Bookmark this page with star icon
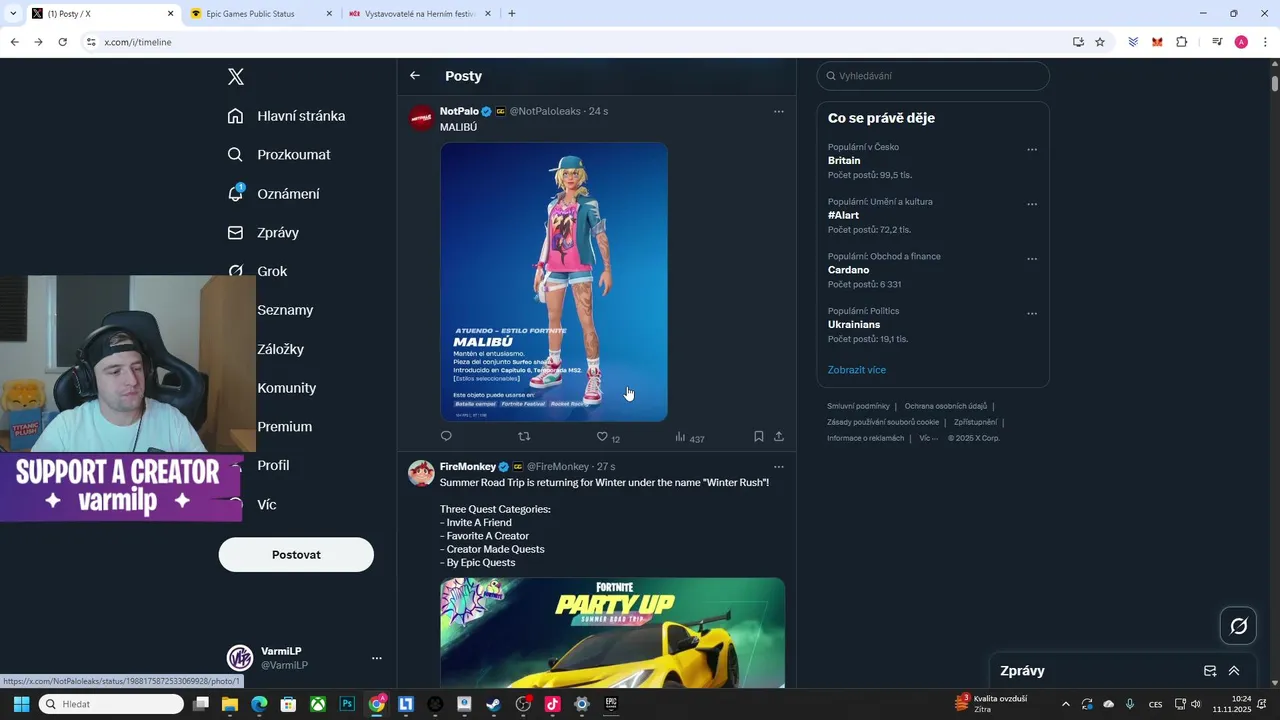 (1100, 42)
